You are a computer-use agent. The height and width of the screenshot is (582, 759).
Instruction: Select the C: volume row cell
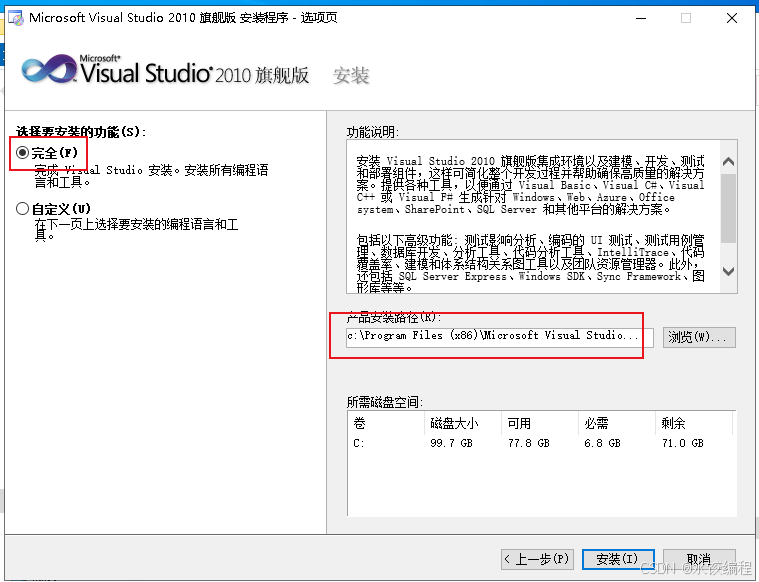[359, 443]
